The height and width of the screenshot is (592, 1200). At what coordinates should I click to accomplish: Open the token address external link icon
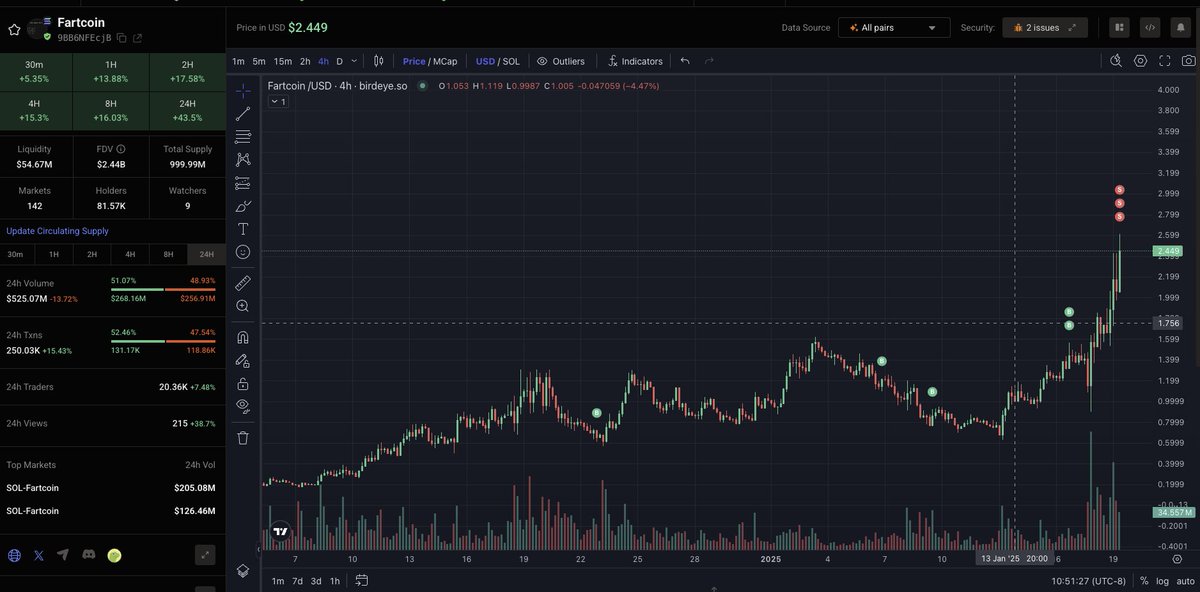coord(137,38)
